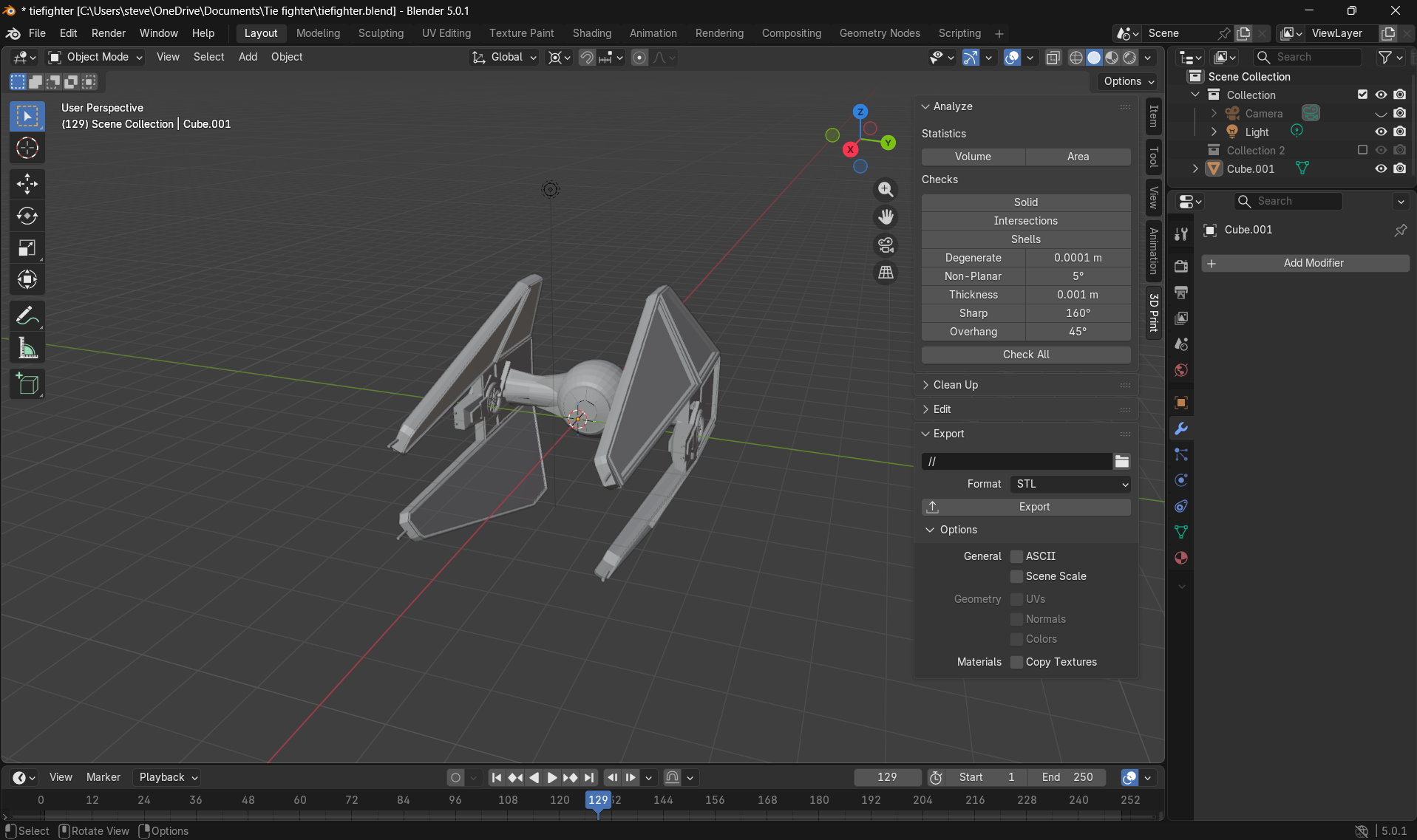Toggle Collection exclude checkbox in outliner
This screenshot has width=1417, height=840.
[x=1362, y=95]
